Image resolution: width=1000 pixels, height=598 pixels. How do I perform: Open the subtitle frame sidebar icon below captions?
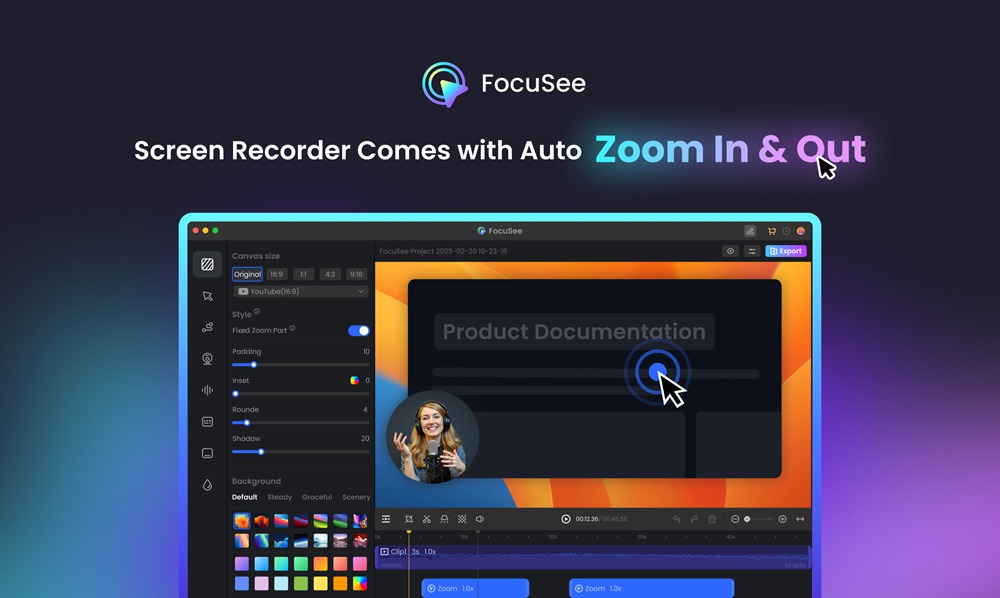pos(207,453)
